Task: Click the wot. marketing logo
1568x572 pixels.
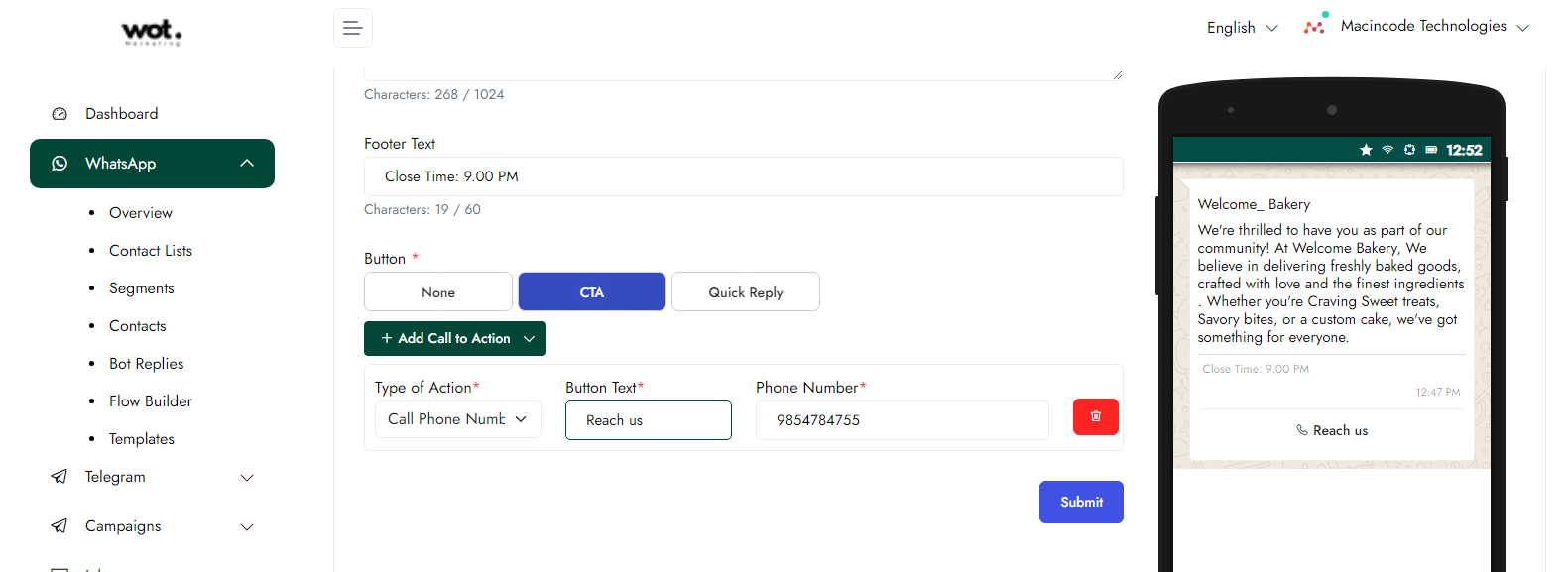Action: point(152,32)
